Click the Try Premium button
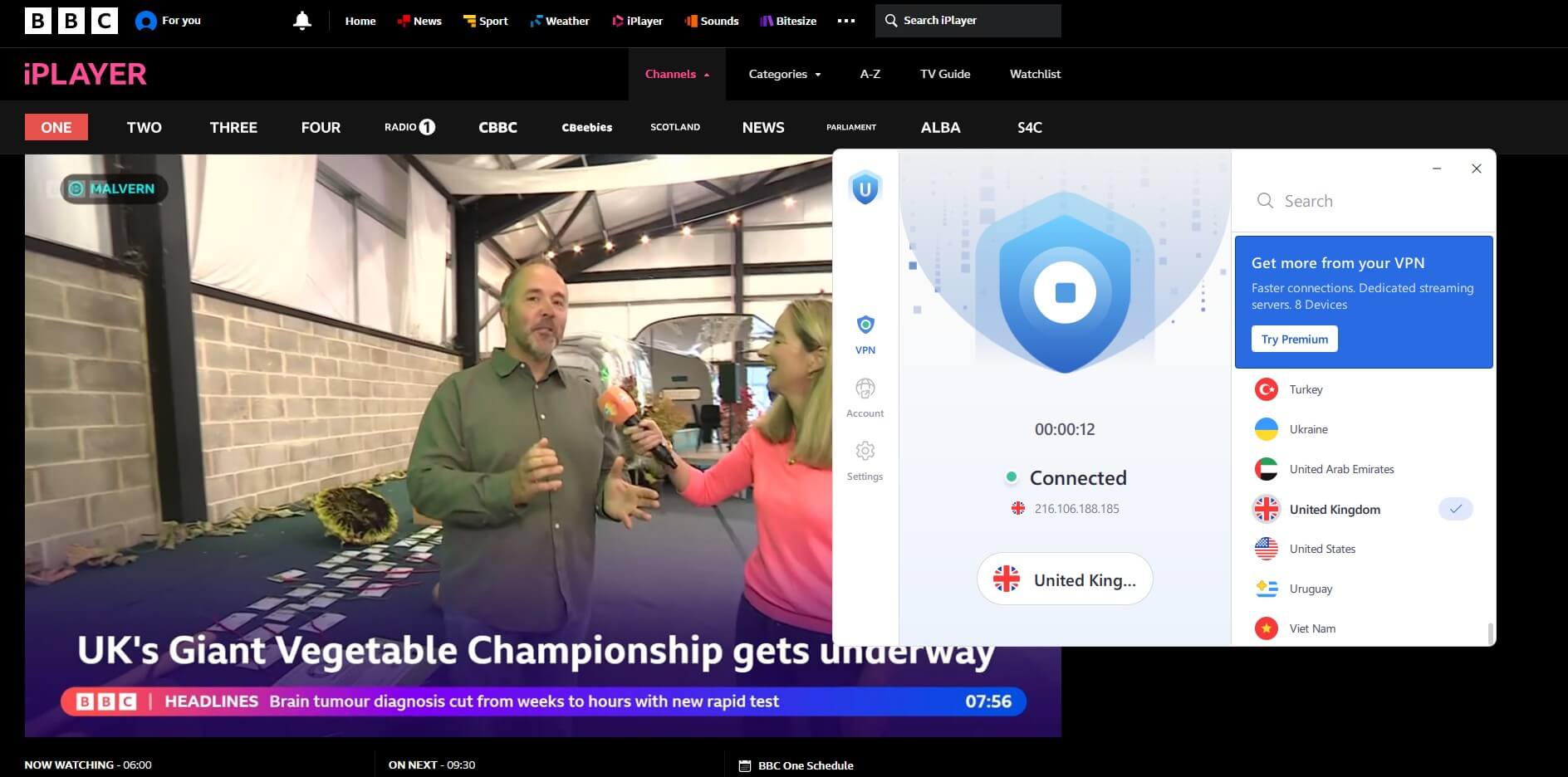Viewport: 1568px width, 777px height. (x=1295, y=339)
